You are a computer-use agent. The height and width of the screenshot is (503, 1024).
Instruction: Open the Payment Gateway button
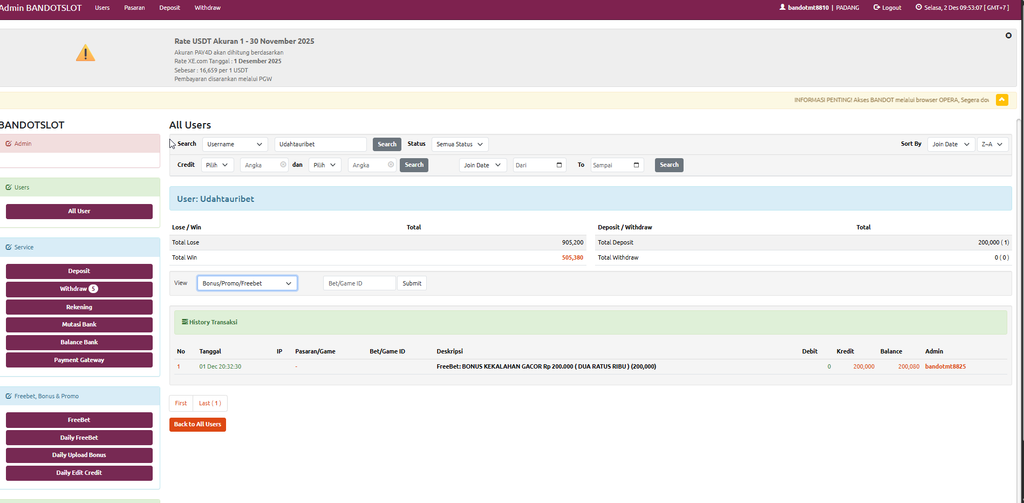[x=79, y=360]
